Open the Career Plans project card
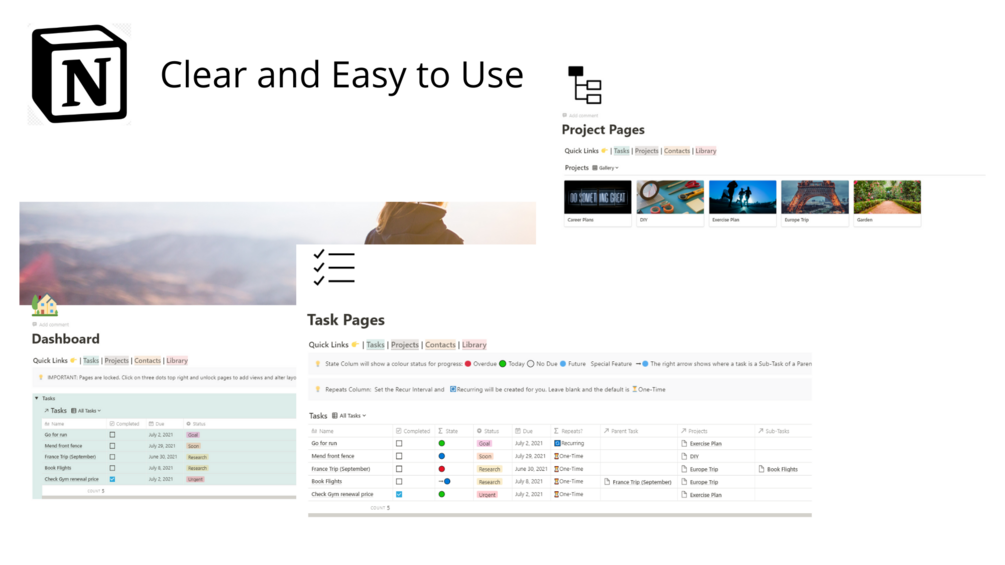Screen dimensions: 1005x565 click(597, 202)
